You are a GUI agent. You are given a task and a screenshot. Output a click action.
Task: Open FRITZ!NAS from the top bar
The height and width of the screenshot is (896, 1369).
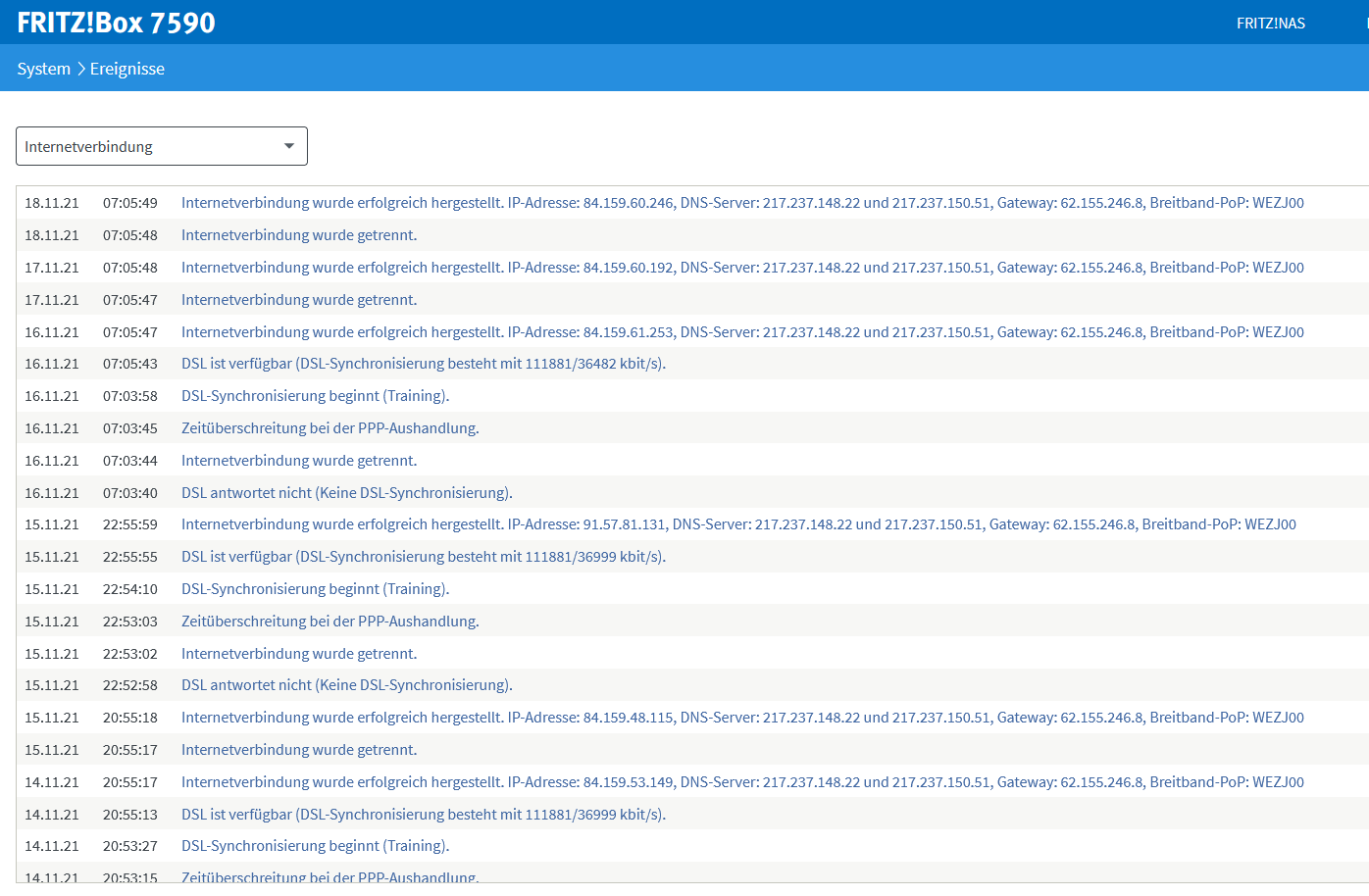point(1270,24)
